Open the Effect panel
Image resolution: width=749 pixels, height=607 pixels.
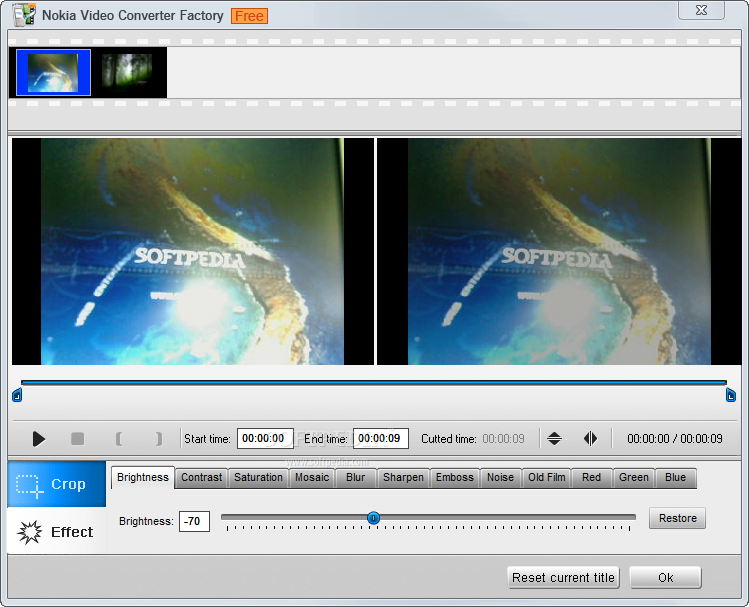(56, 531)
